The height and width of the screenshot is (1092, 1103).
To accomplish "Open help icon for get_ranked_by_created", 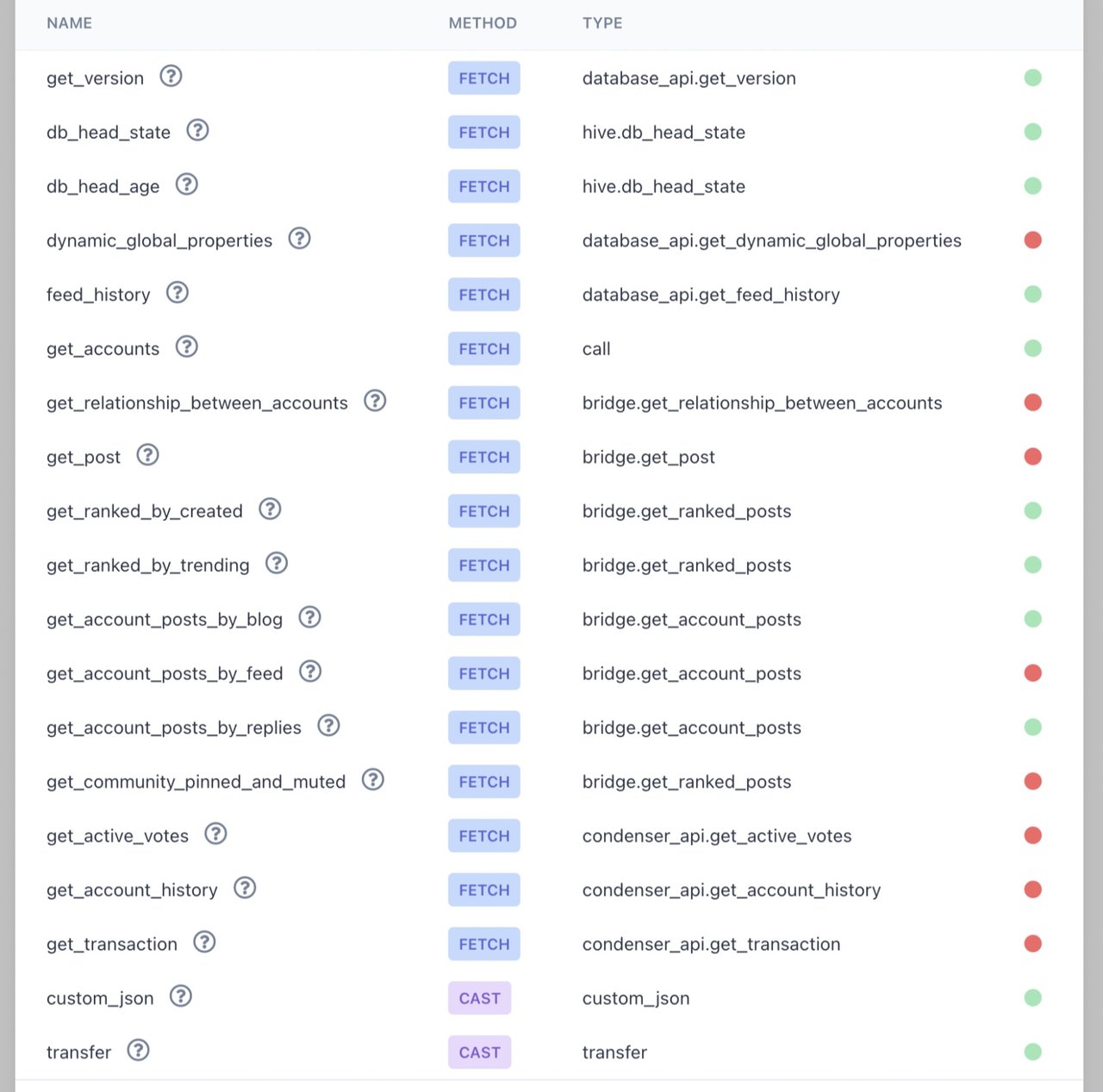I will 270,509.
